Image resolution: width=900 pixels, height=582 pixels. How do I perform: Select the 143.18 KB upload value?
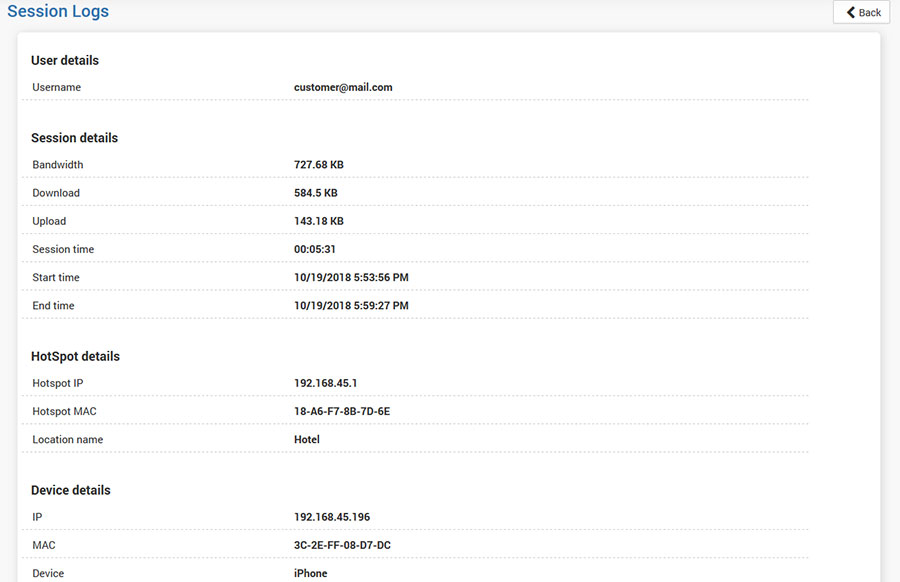point(319,221)
